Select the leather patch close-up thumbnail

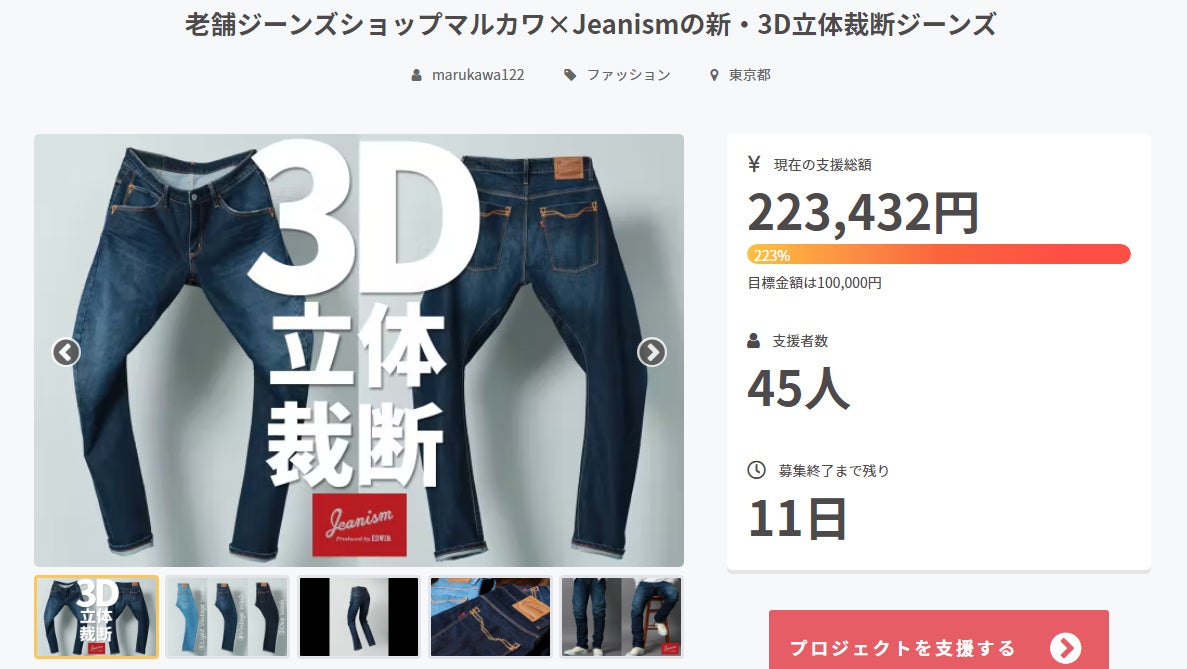491,617
